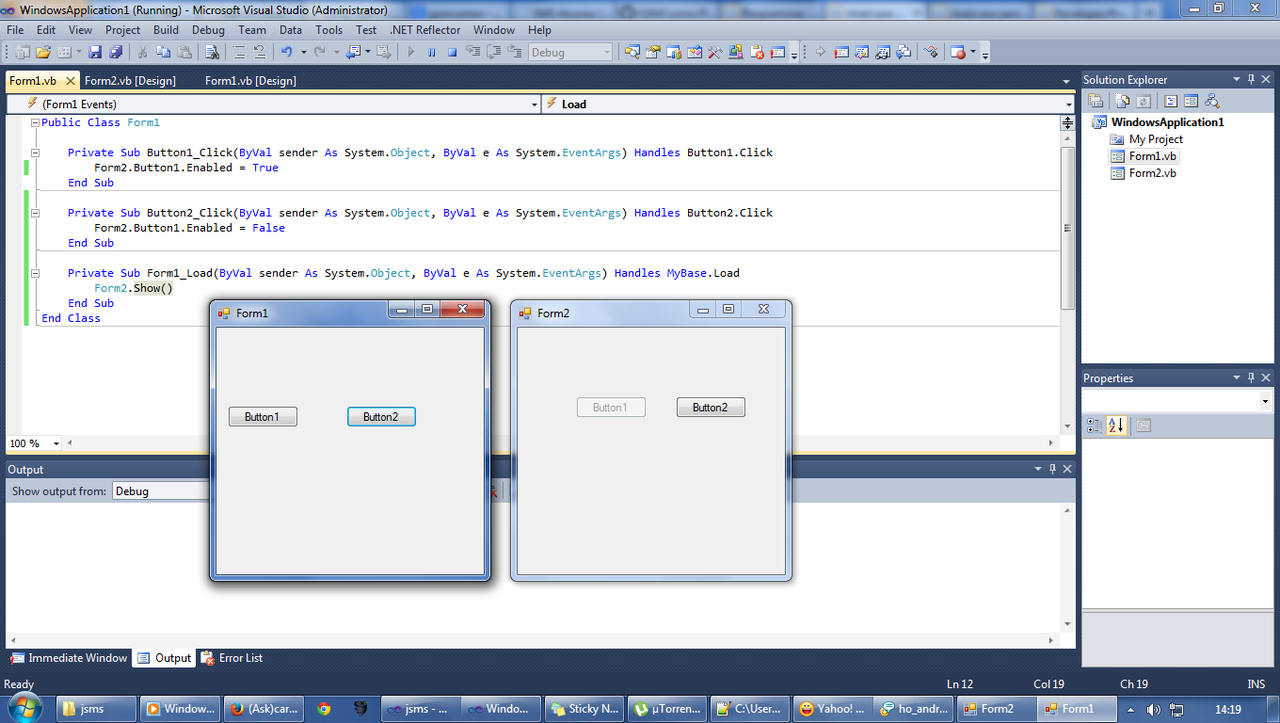Click the volume speaker tray icon
Screen dimensions: 1280x723
[1153, 709]
